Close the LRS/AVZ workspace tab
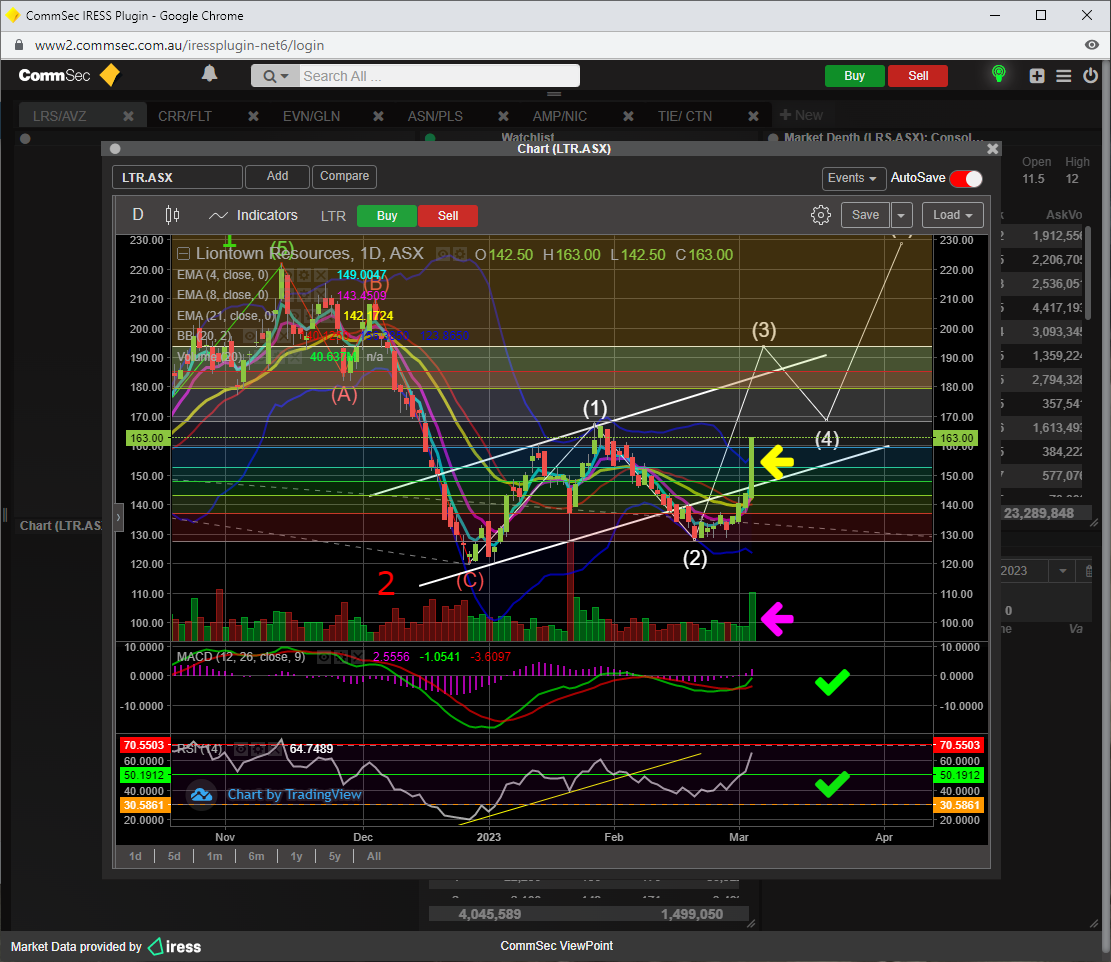The width and height of the screenshot is (1111, 962). point(128,115)
